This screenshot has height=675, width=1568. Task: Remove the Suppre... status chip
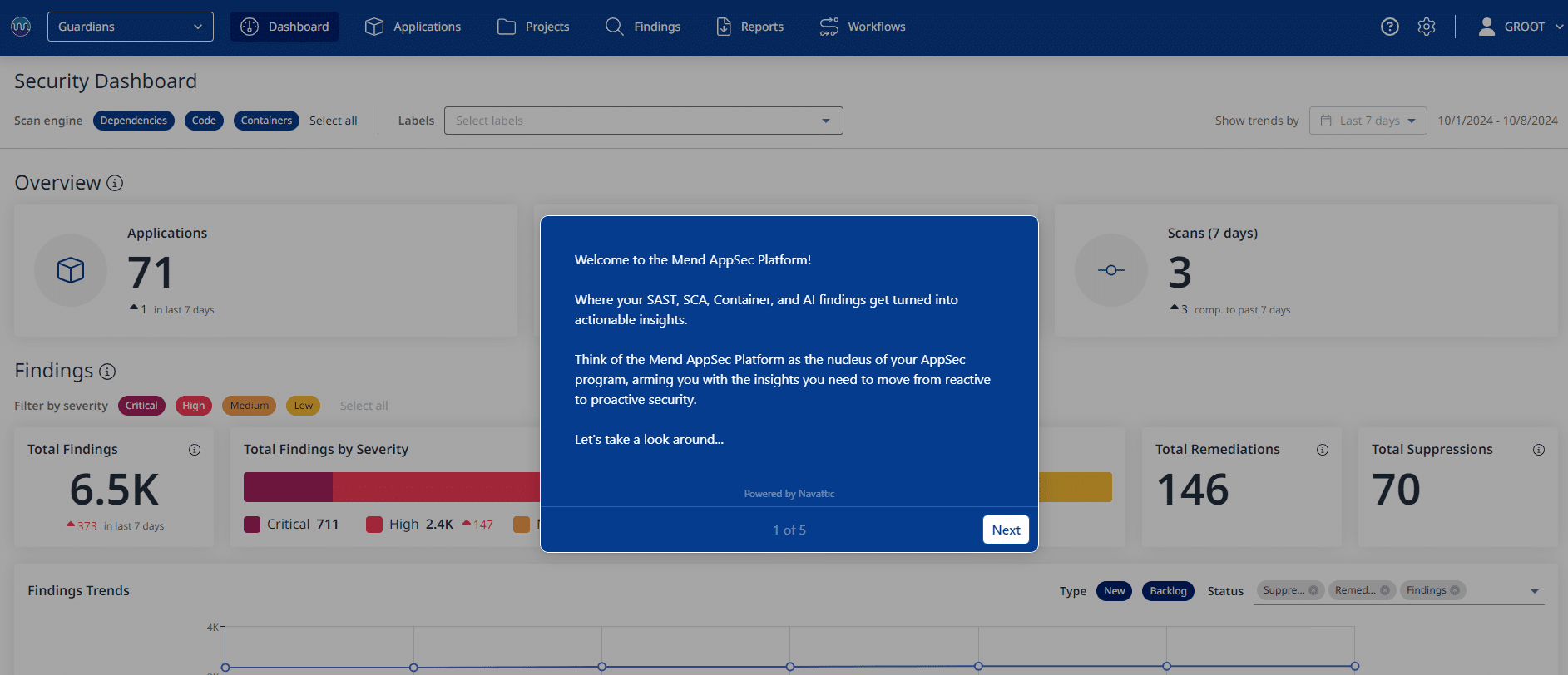click(x=1313, y=590)
